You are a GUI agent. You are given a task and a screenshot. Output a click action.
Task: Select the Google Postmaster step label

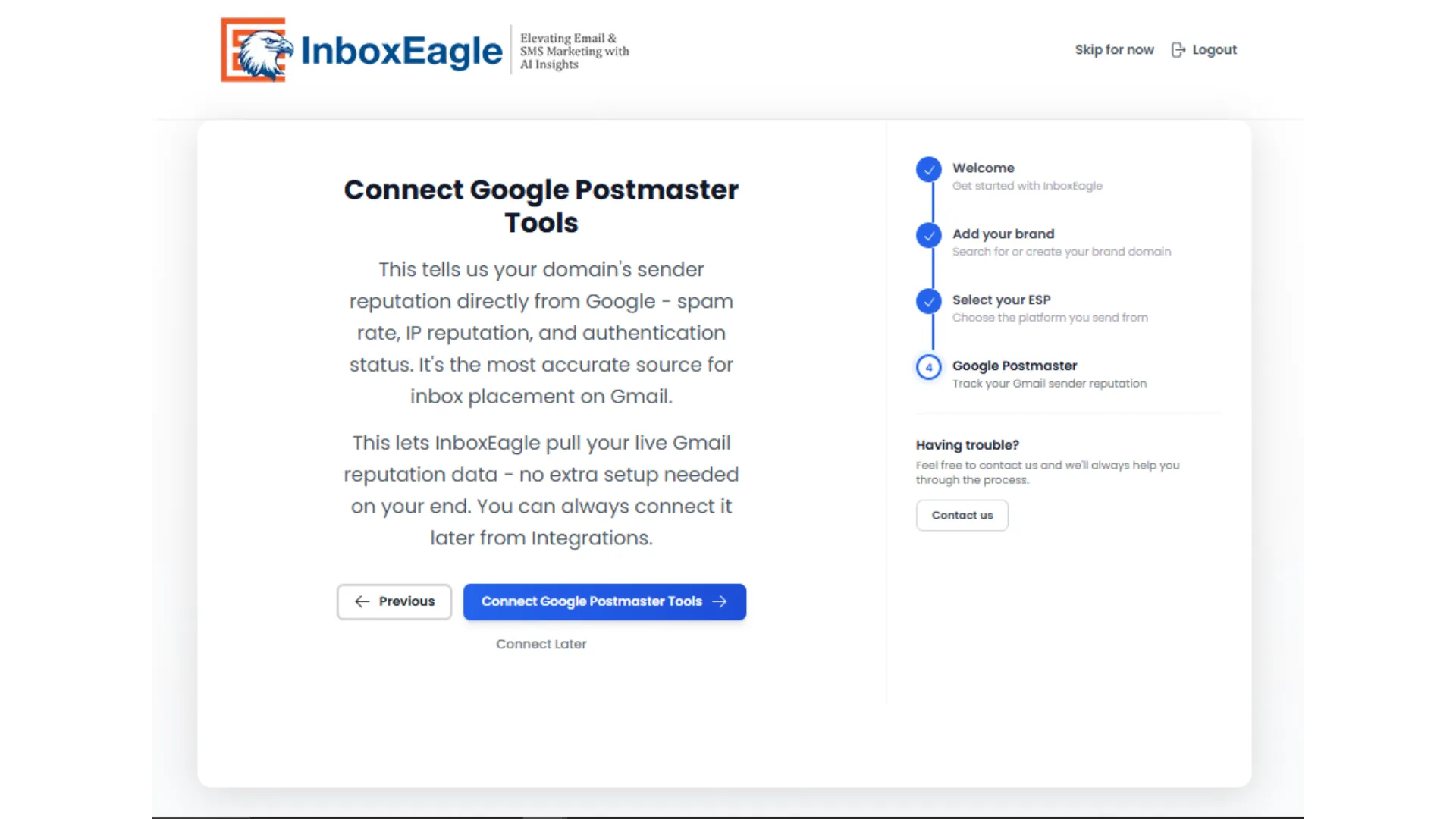click(1015, 366)
